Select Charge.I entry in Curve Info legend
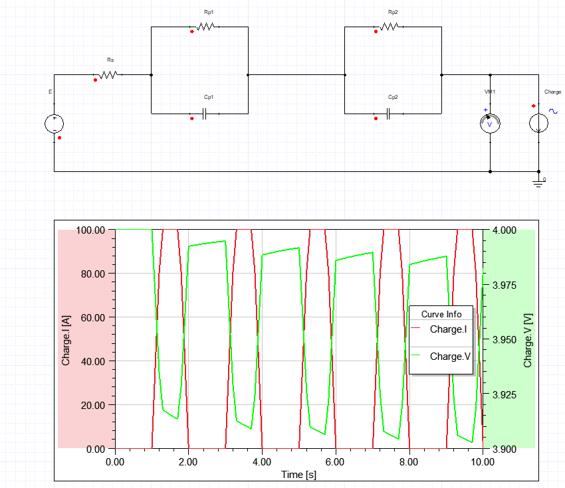This screenshot has width=565, height=488. (x=448, y=329)
